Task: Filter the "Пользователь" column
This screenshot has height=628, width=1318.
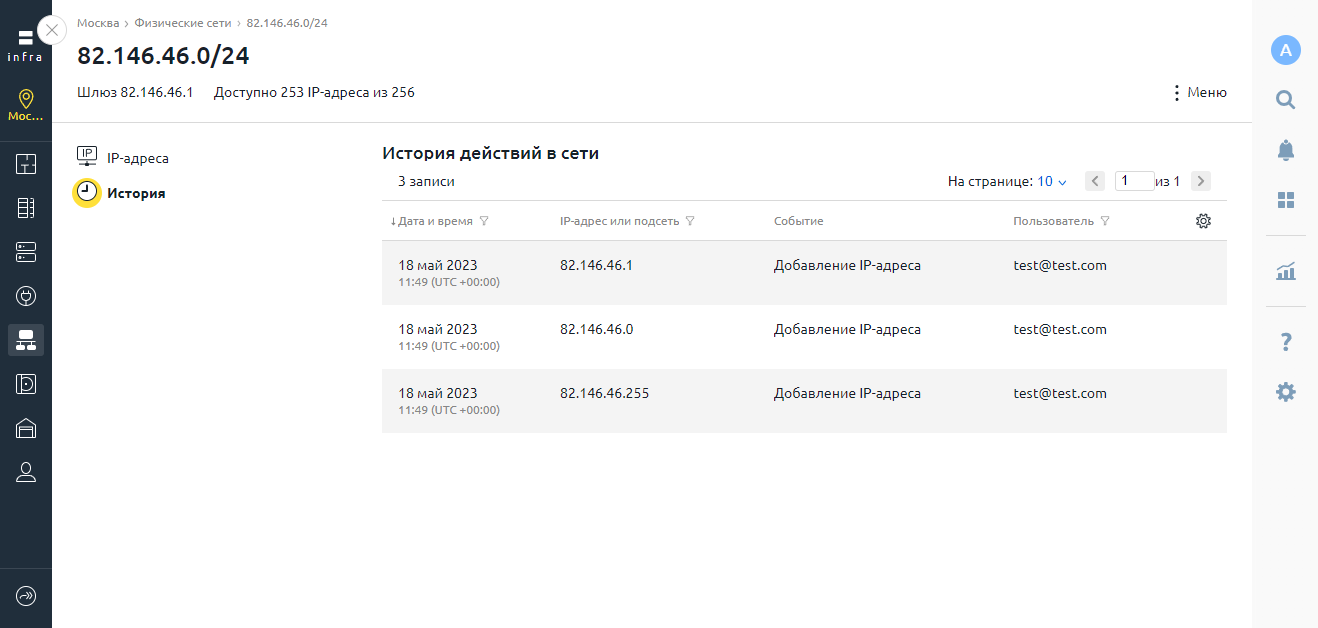Action: (1104, 221)
